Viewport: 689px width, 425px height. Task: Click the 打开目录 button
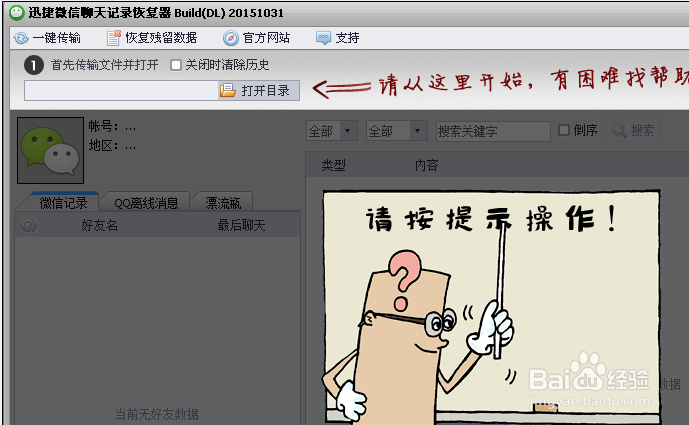pyautogui.click(x=259, y=91)
